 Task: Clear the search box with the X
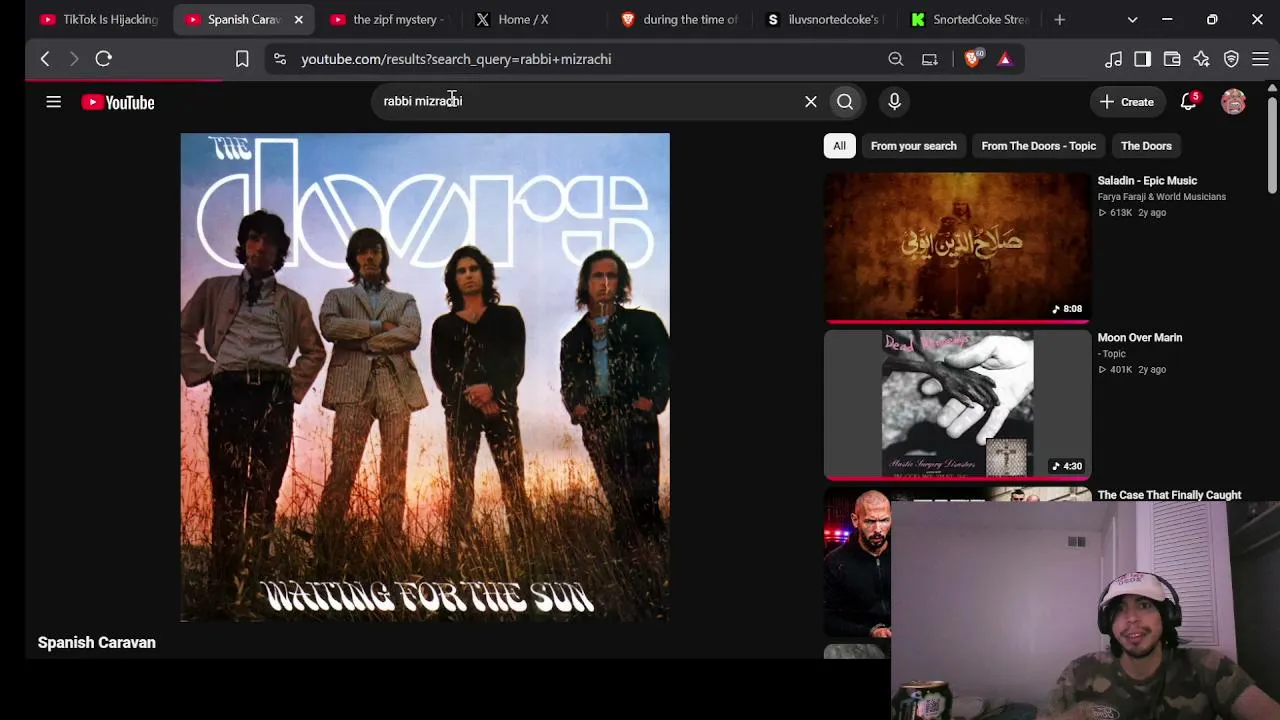coord(811,101)
